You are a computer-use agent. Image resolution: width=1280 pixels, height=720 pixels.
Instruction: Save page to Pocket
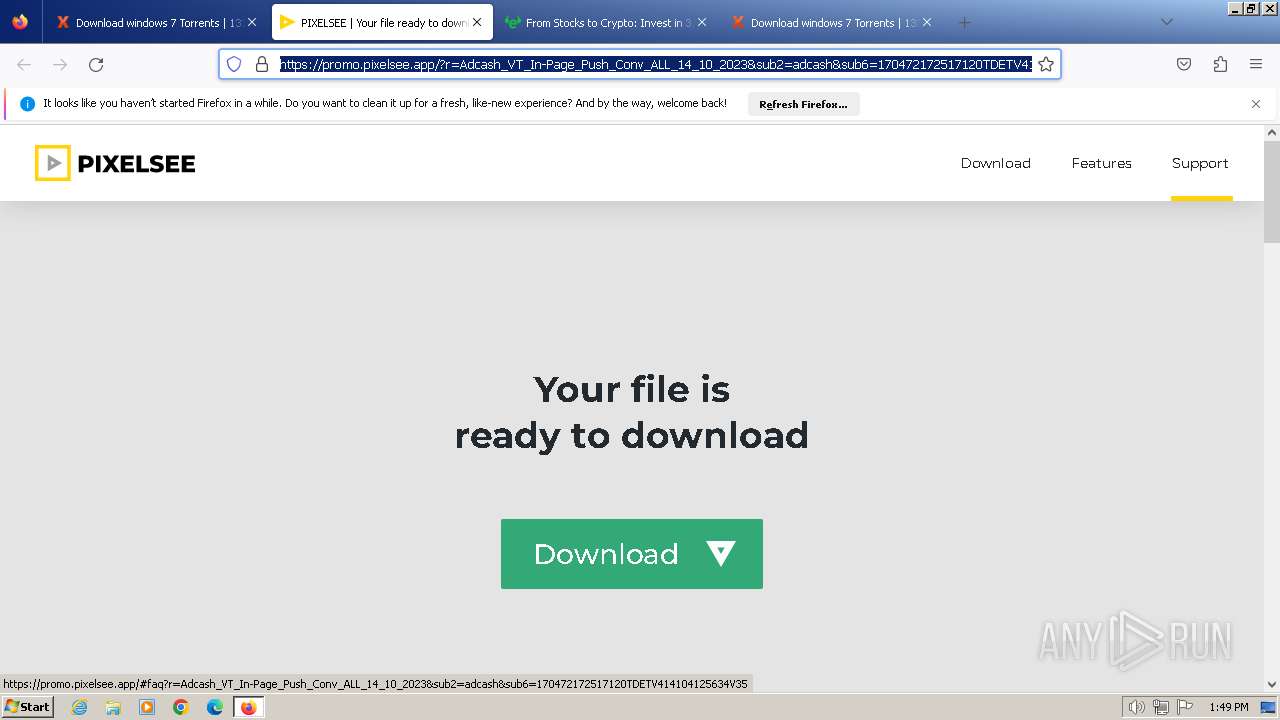[1184, 64]
